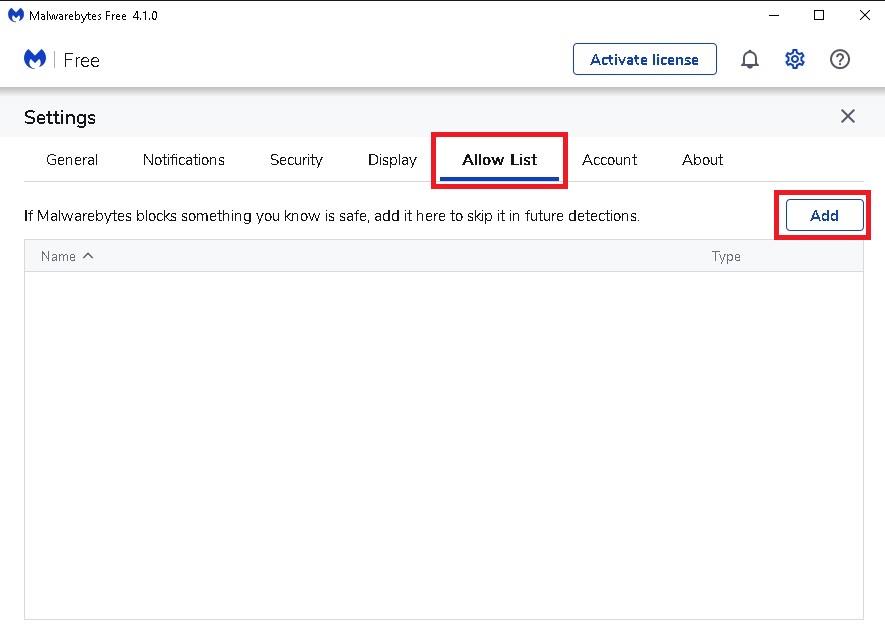Click the settings gear icon

pyautogui.click(x=795, y=59)
